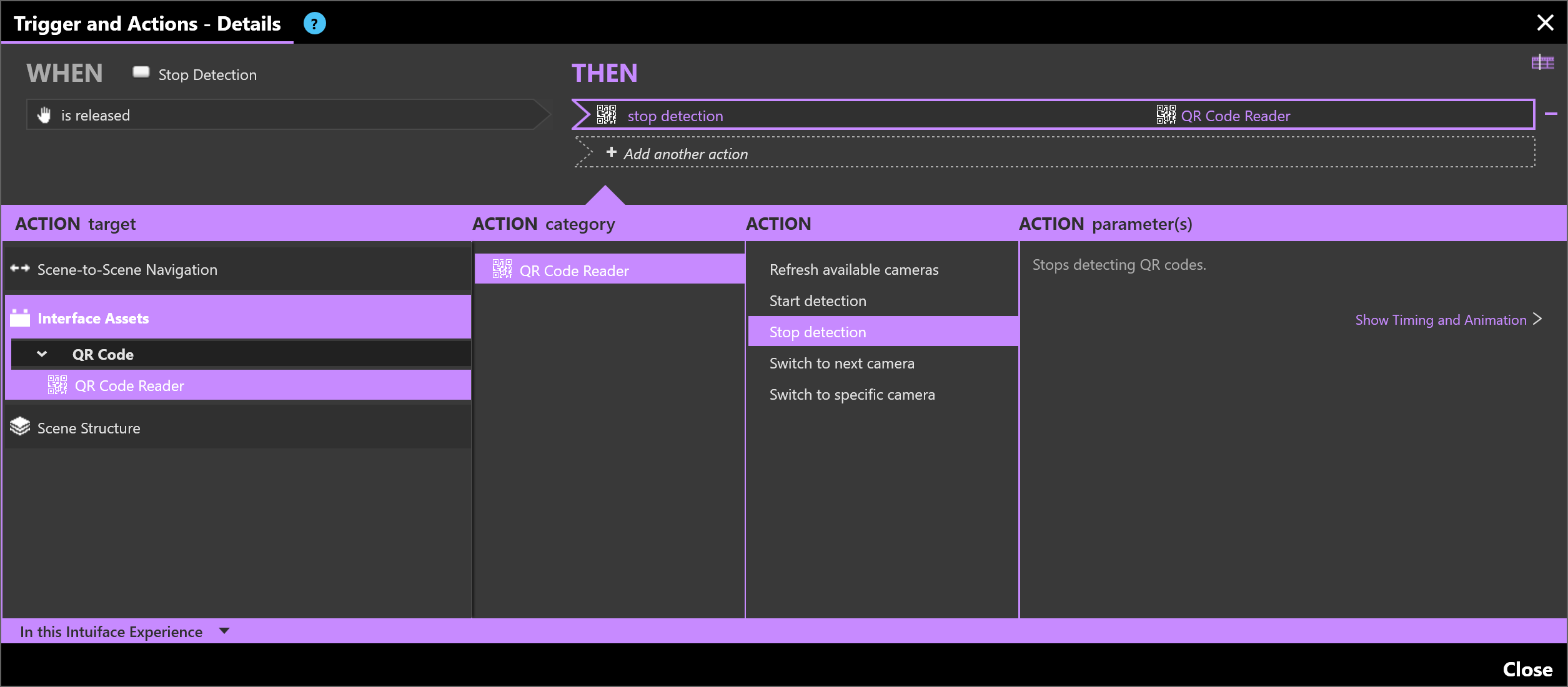Open Show Timing and Animation link

(1441, 320)
